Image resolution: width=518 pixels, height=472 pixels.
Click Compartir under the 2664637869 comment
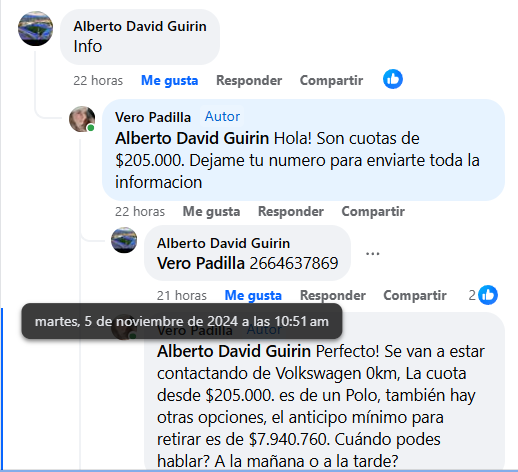tap(415, 296)
